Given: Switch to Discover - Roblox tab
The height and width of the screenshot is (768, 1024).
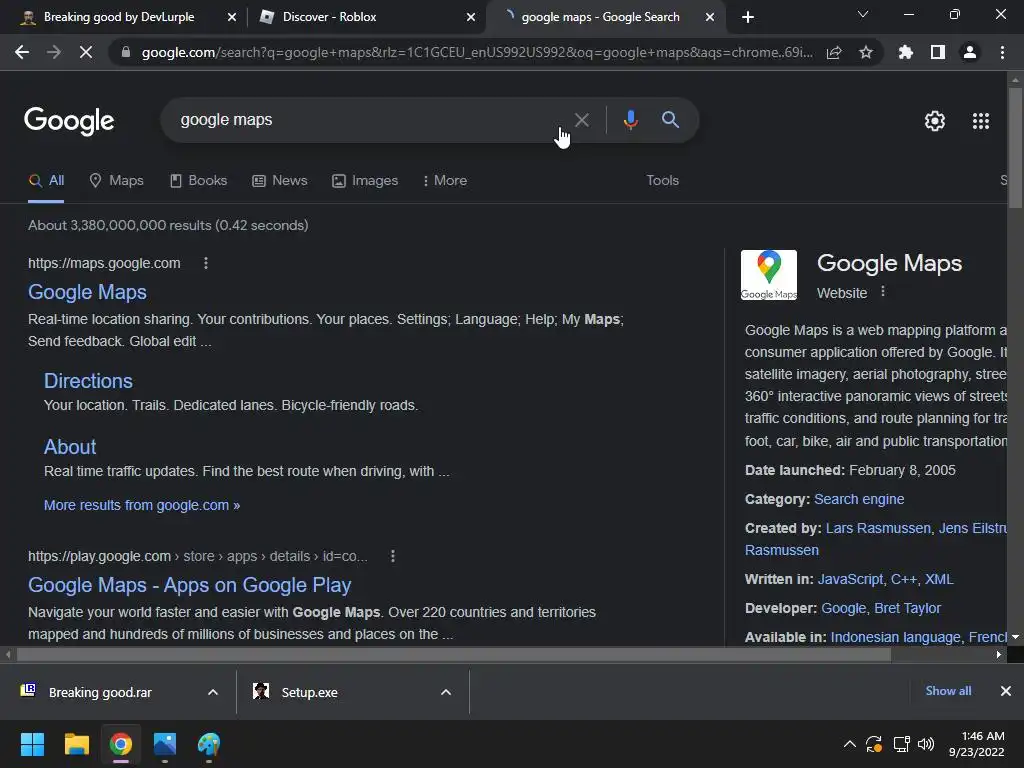Looking at the screenshot, I should click(329, 17).
